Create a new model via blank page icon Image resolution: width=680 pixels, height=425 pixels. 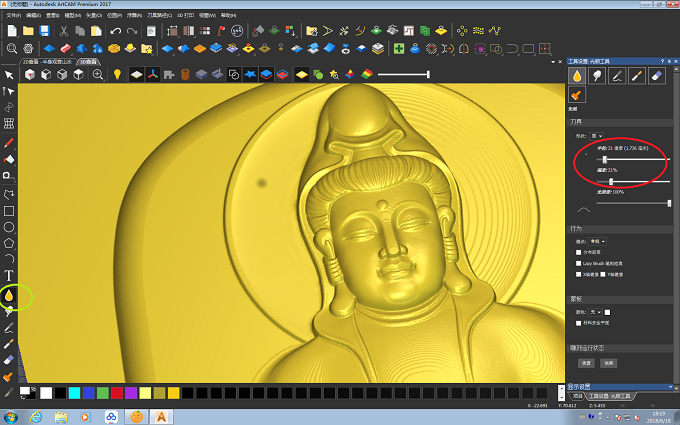12,31
